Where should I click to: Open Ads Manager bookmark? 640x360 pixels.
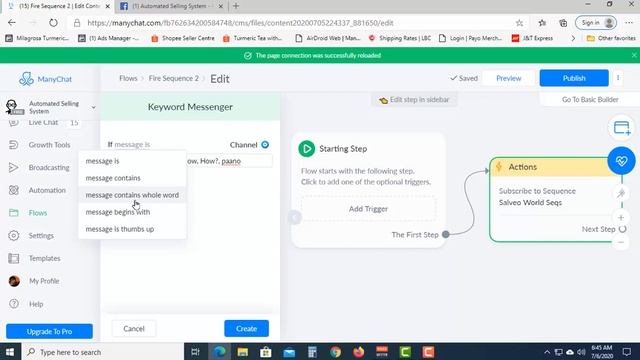point(109,38)
